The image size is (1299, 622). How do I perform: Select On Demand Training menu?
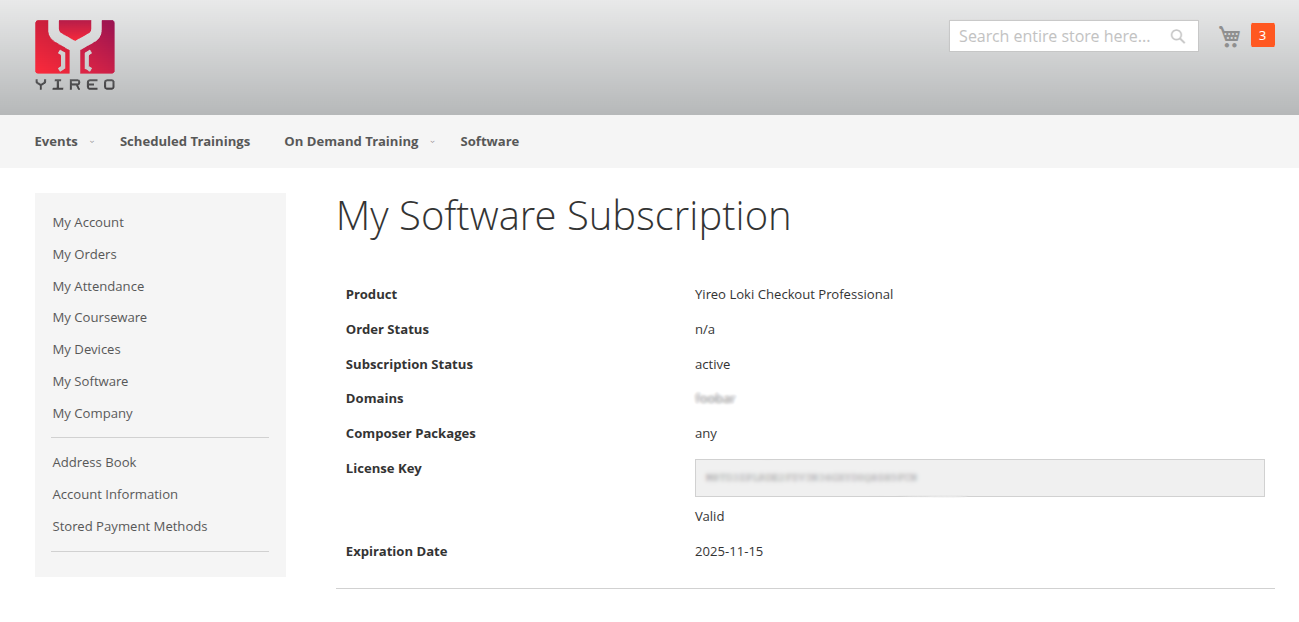(x=351, y=142)
